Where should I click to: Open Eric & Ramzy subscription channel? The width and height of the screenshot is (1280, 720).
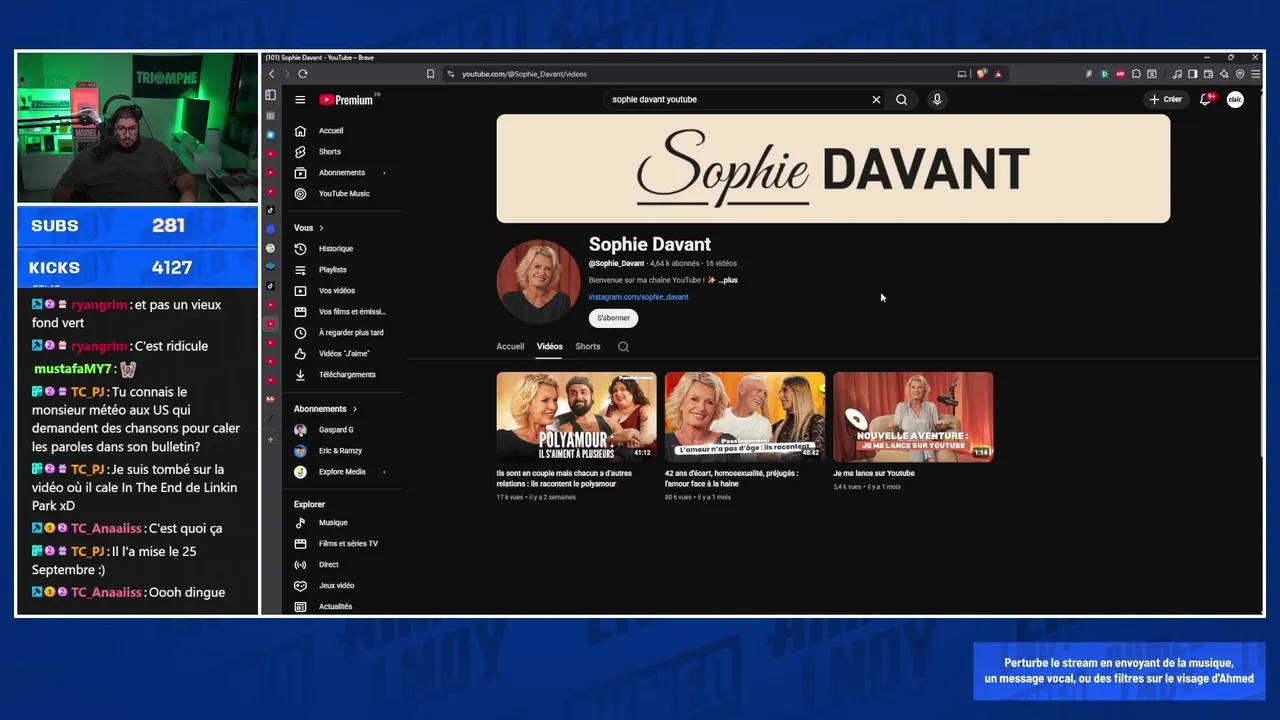point(343,451)
